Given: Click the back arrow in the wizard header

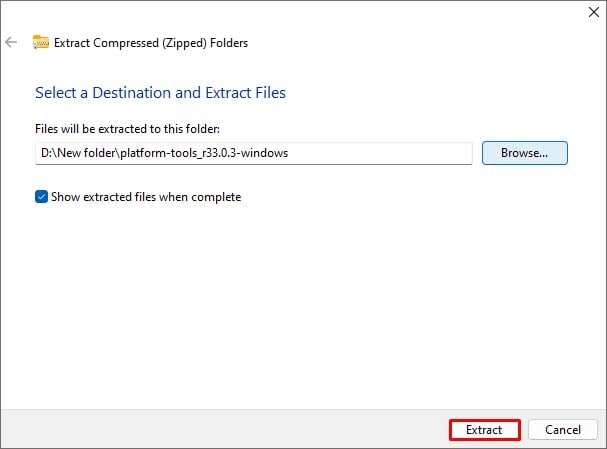Looking at the screenshot, I should pos(11,42).
